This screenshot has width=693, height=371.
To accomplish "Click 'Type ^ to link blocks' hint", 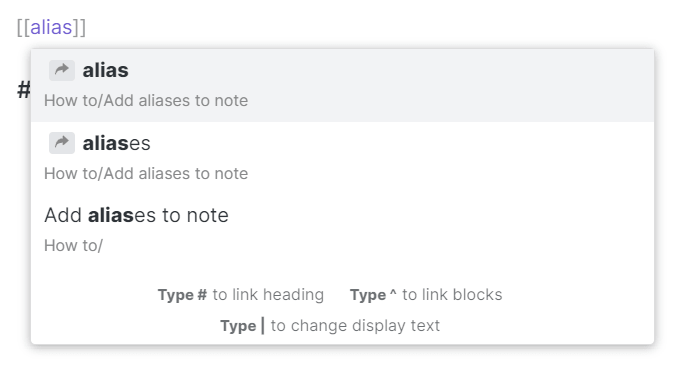I will click(x=426, y=295).
